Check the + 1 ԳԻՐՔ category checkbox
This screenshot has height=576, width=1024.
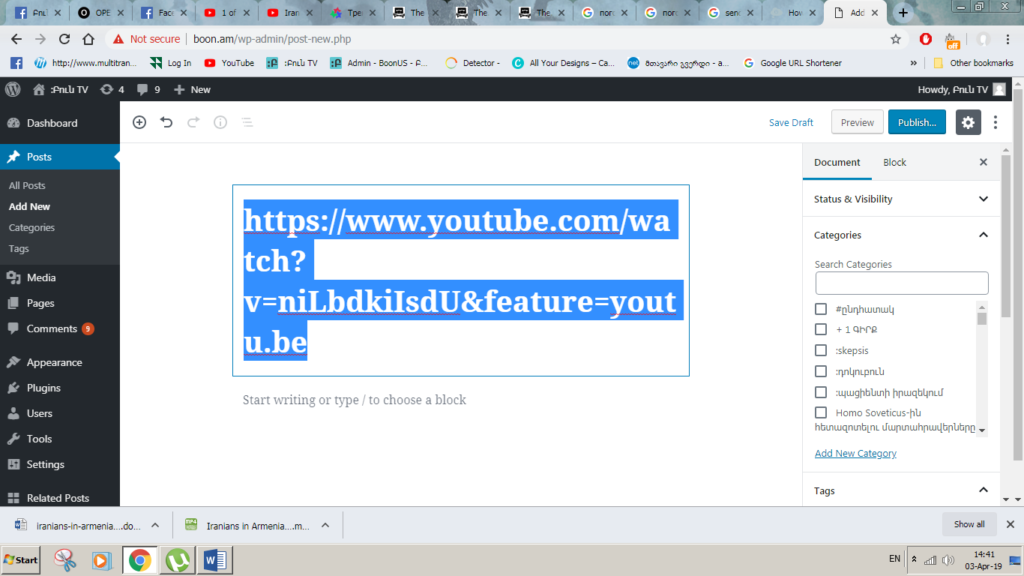point(821,330)
